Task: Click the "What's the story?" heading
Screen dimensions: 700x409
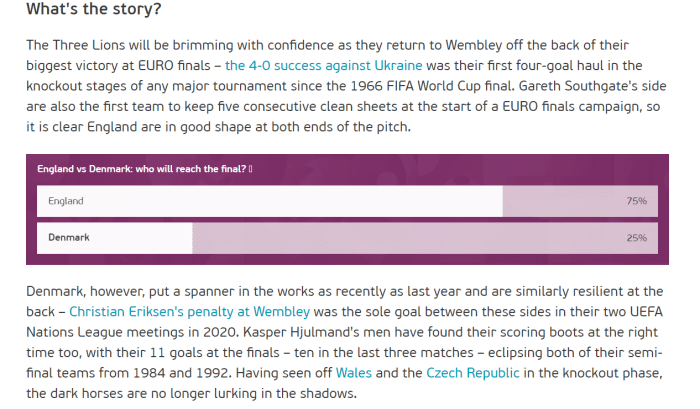Action: click(93, 10)
